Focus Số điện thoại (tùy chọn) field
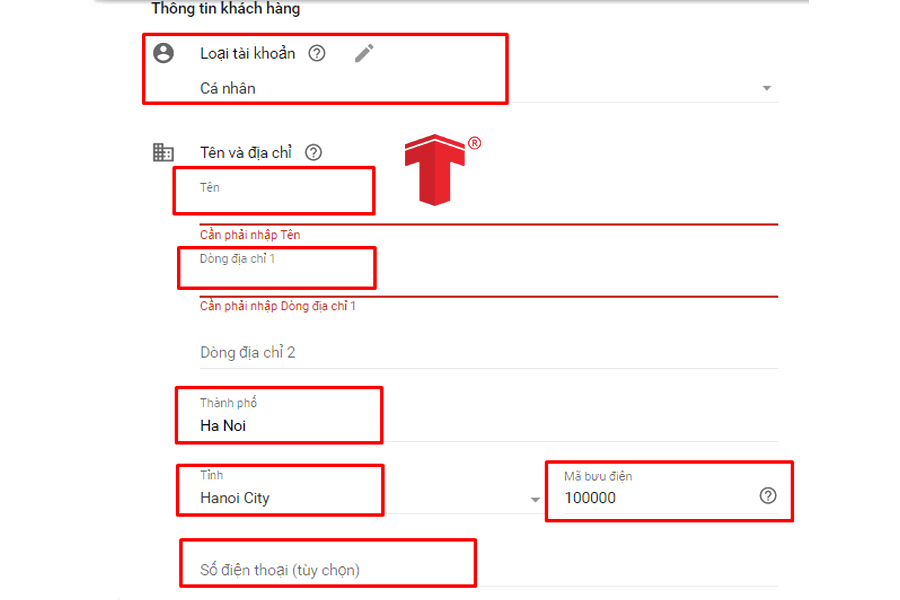This screenshot has width=900, height=600. [488, 570]
